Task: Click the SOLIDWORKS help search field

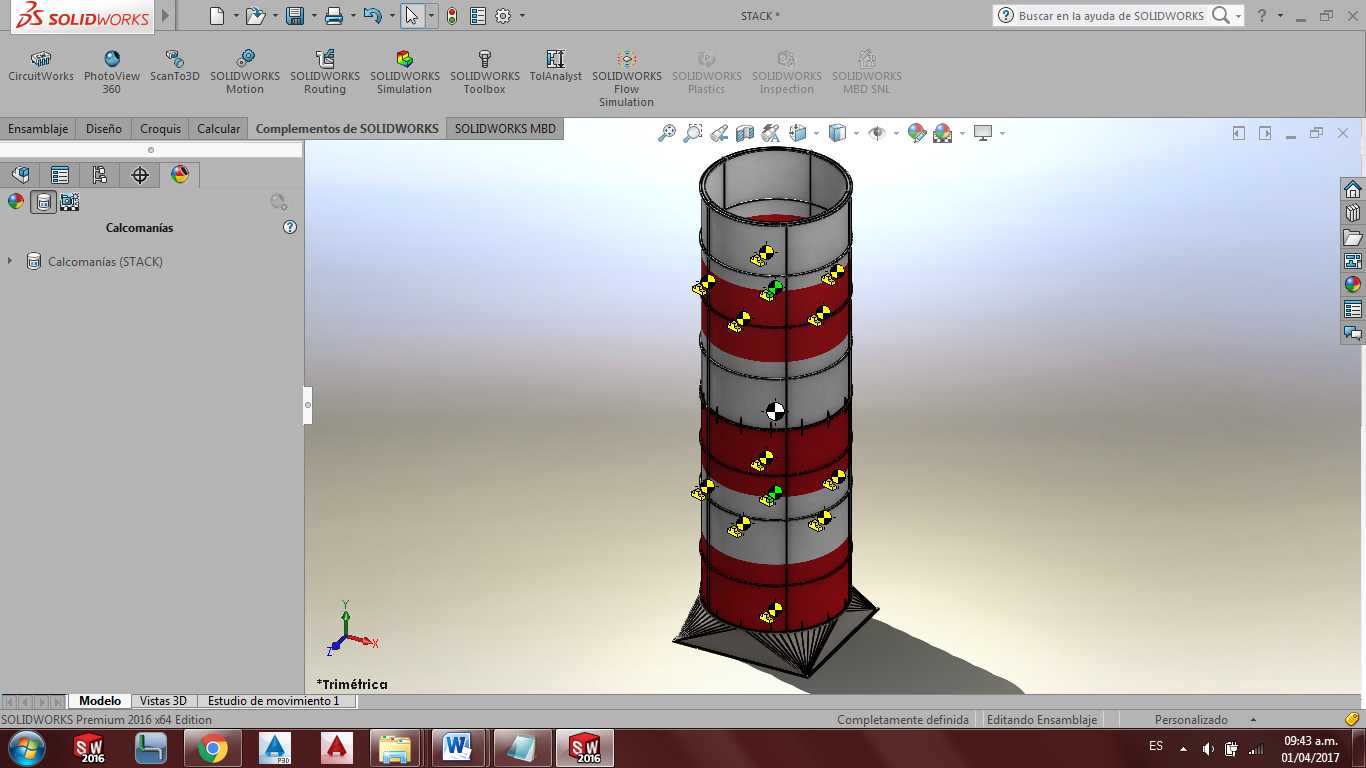Action: 1113,16
